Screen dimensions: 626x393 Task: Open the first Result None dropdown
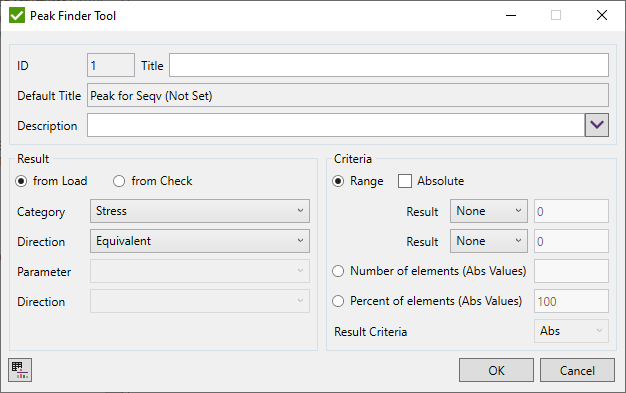coord(489,211)
